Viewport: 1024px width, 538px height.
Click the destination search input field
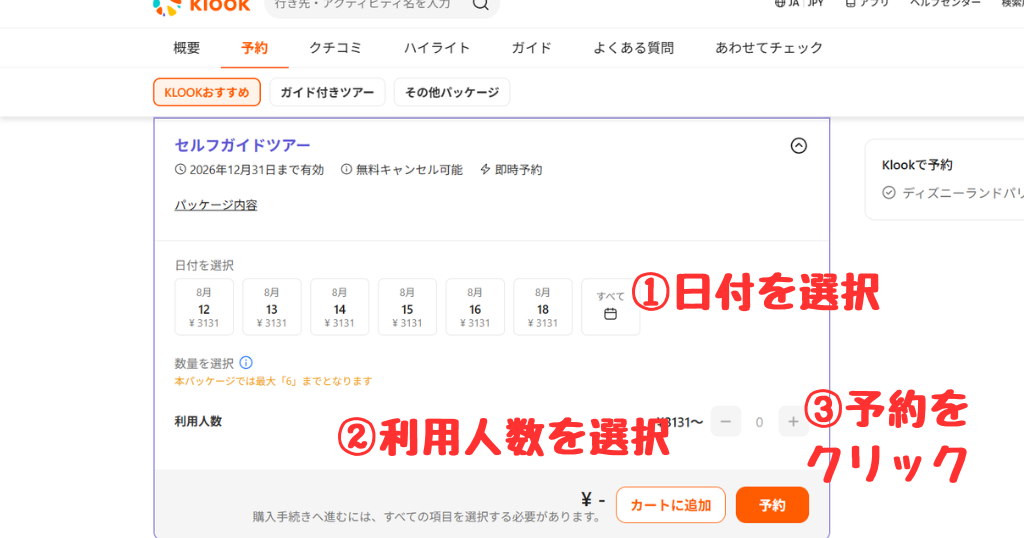coord(382,7)
